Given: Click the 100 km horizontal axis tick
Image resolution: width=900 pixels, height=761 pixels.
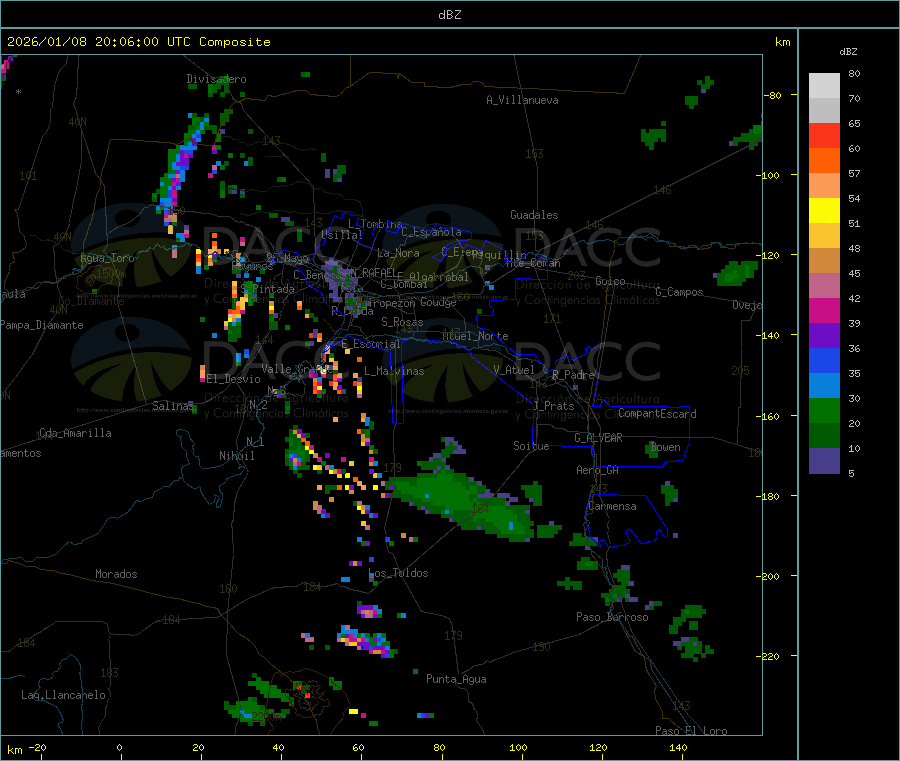Looking at the screenshot, I should click(518, 747).
